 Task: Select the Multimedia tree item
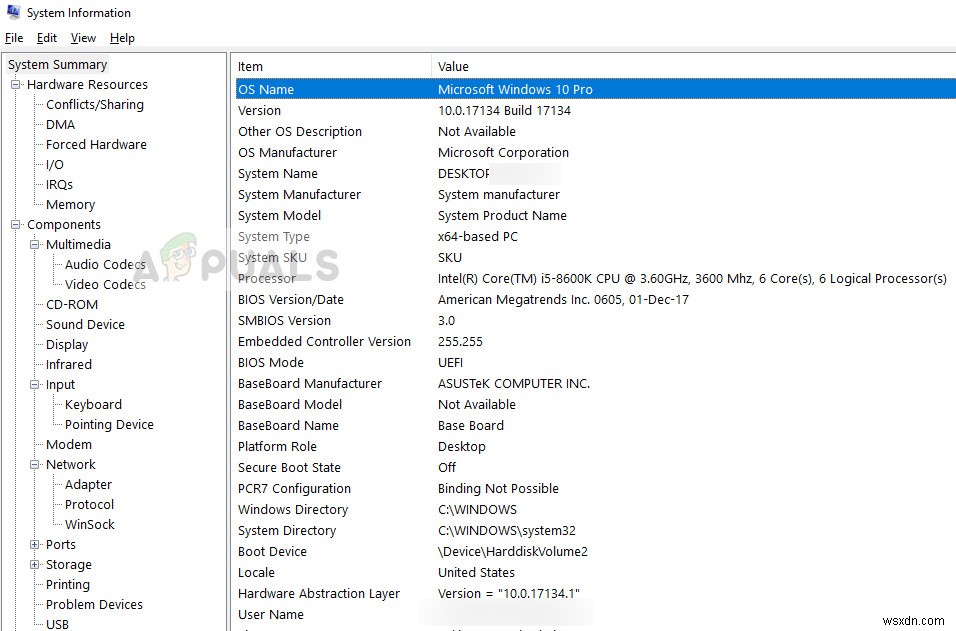tap(78, 244)
